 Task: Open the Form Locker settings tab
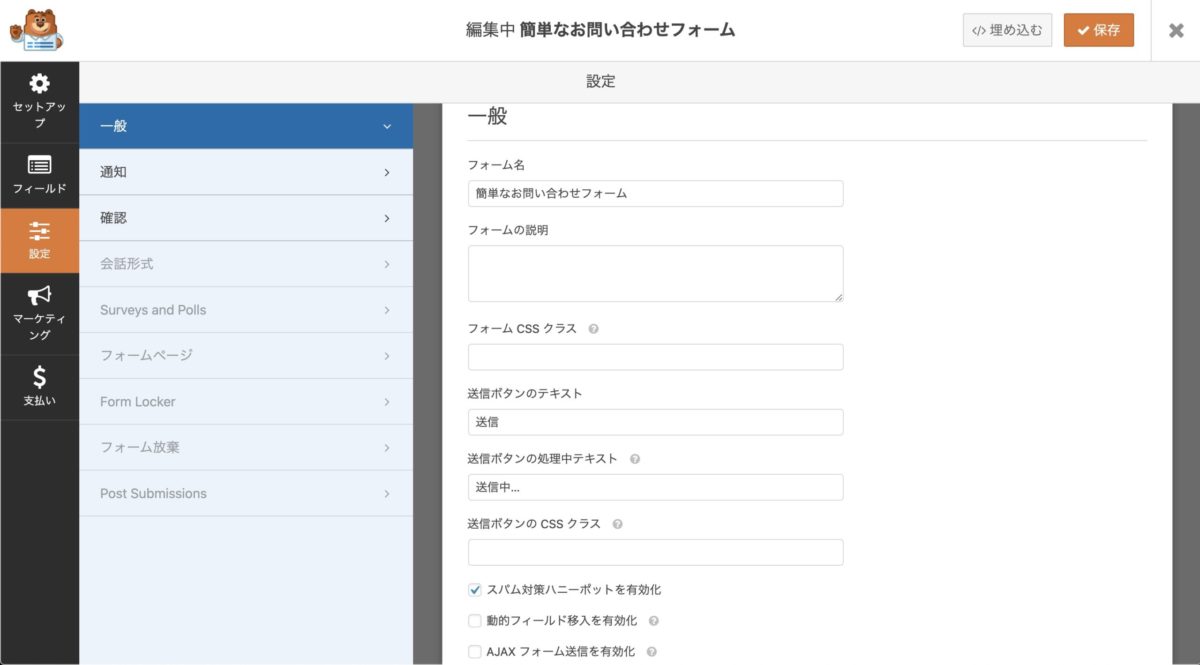(x=246, y=402)
